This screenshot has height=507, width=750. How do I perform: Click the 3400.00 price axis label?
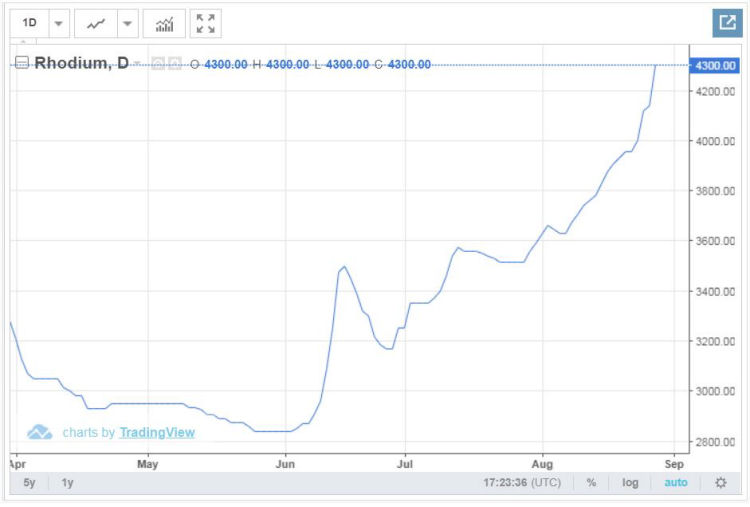coord(715,291)
